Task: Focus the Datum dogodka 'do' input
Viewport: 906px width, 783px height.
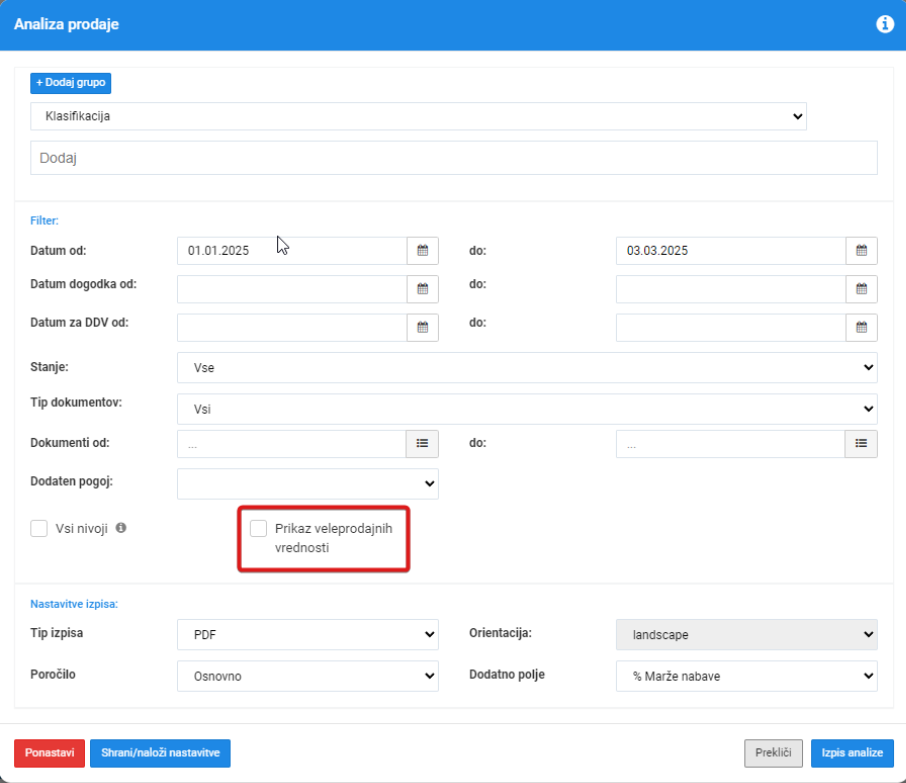Action: (x=731, y=289)
